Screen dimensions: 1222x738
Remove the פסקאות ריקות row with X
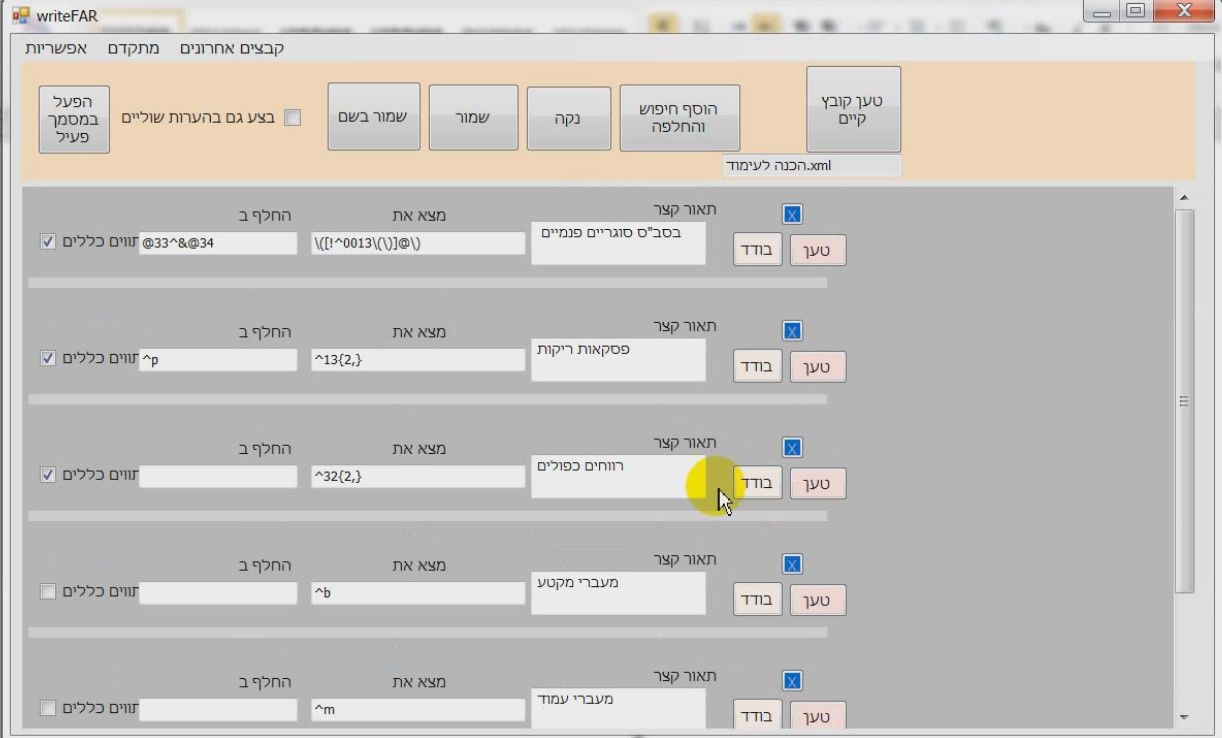tap(792, 331)
